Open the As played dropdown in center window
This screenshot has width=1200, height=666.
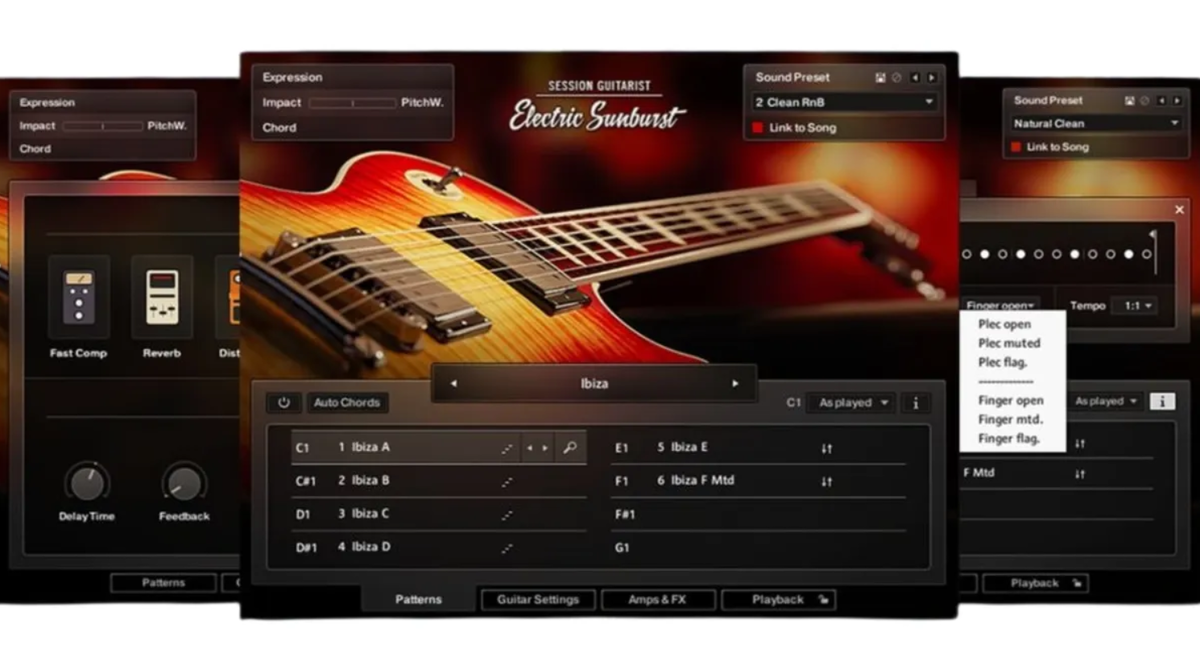(851, 403)
